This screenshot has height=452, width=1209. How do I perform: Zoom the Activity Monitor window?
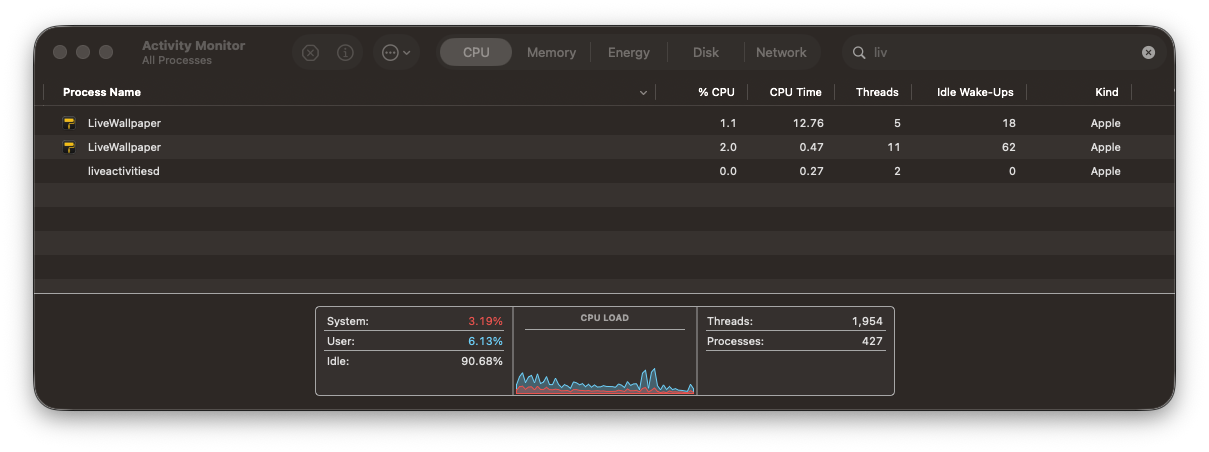106,52
